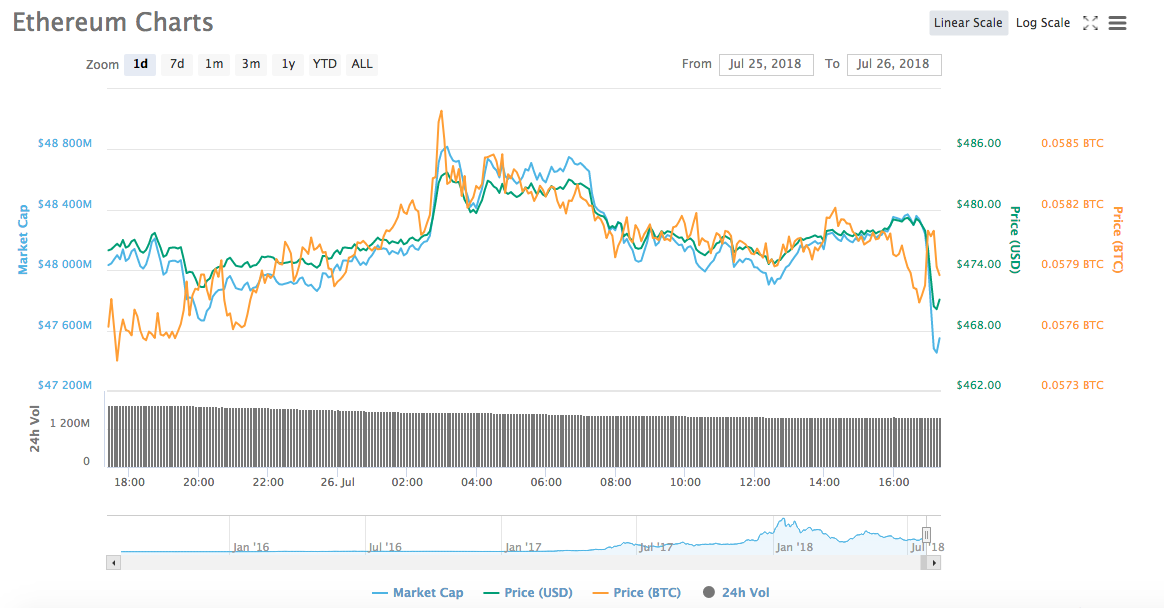The image size is (1164, 608).
Task: Click the From date field Jul 25, 2018
Action: 766,65
